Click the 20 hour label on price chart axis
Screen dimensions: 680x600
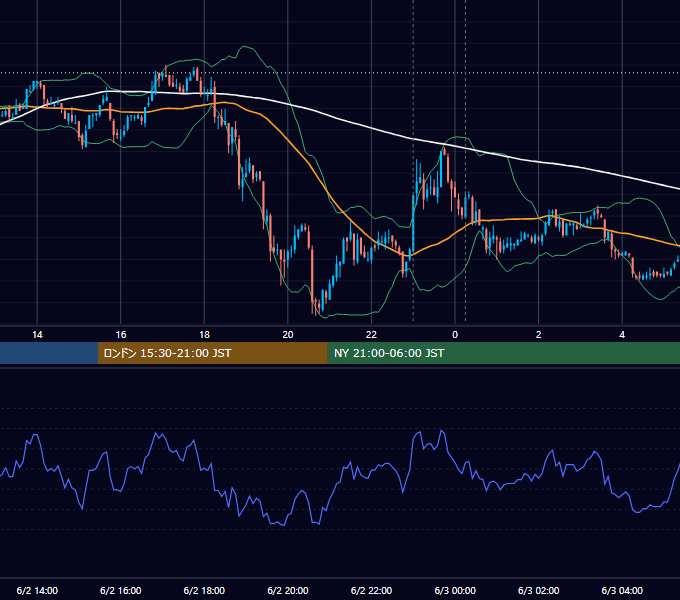coord(288,335)
